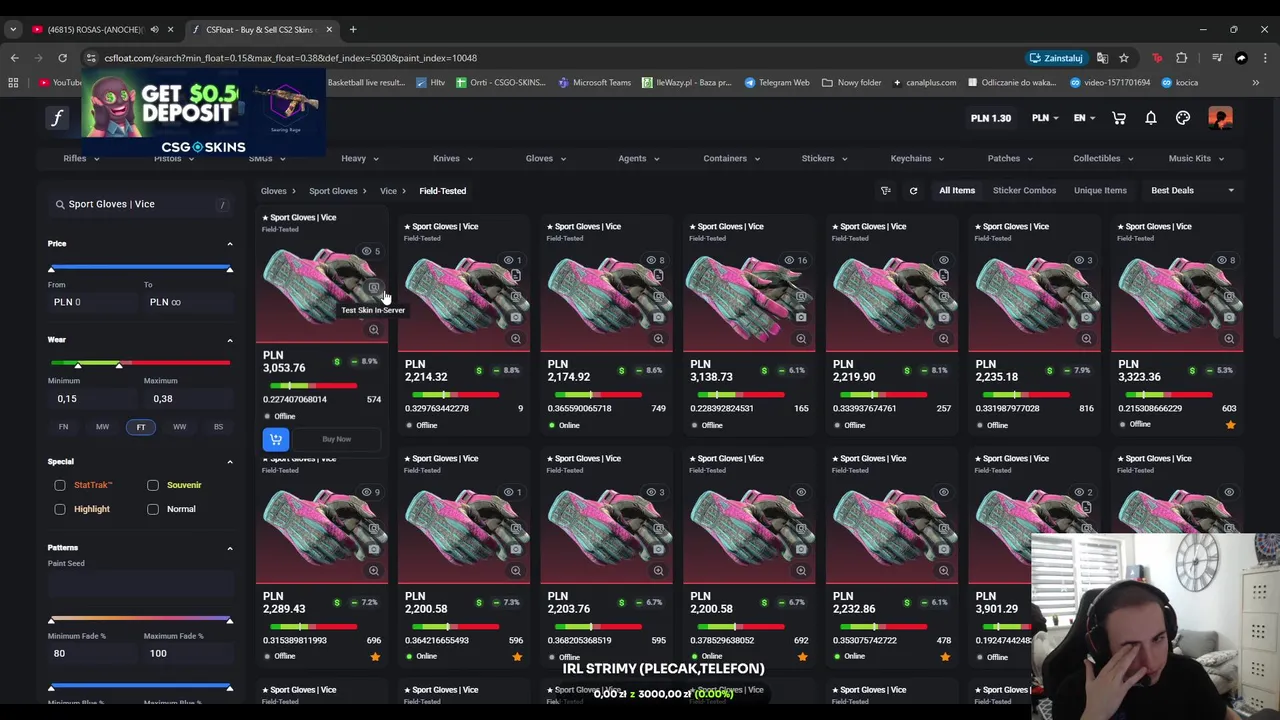Select the MW wear button
Viewport: 1280px width, 720px height.
tap(102, 427)
